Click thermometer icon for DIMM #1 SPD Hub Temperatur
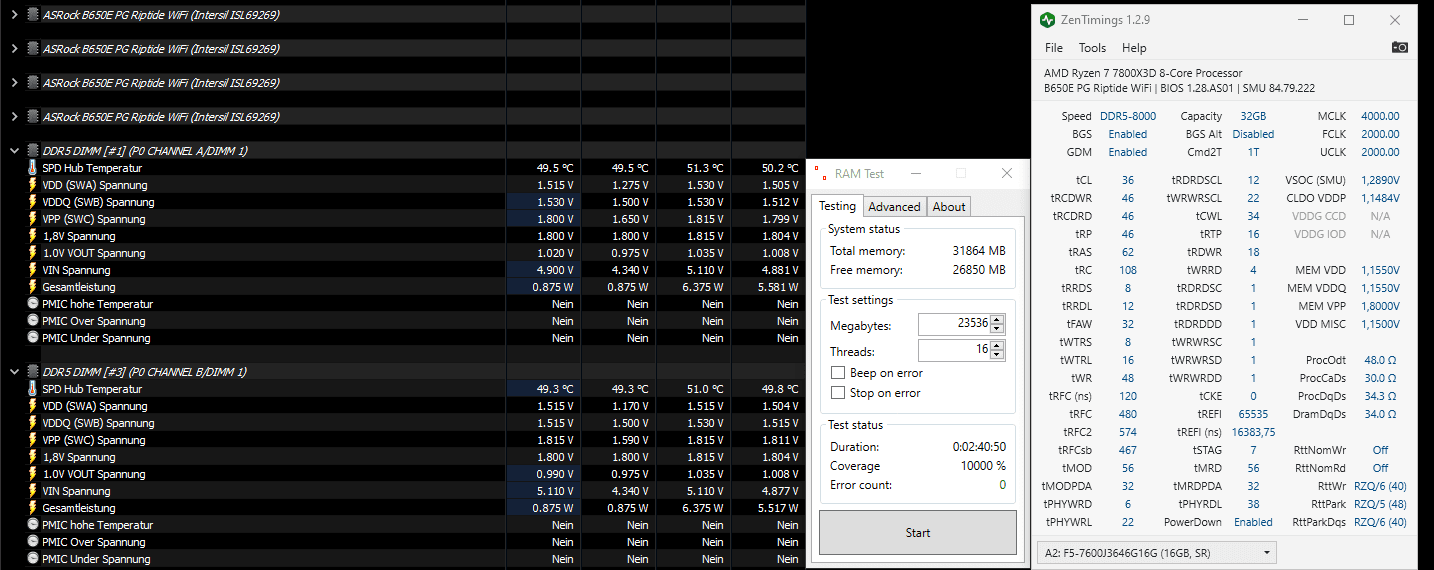Image resolution: width=1434 pixels, height=570 pixels. pos(32,168)
